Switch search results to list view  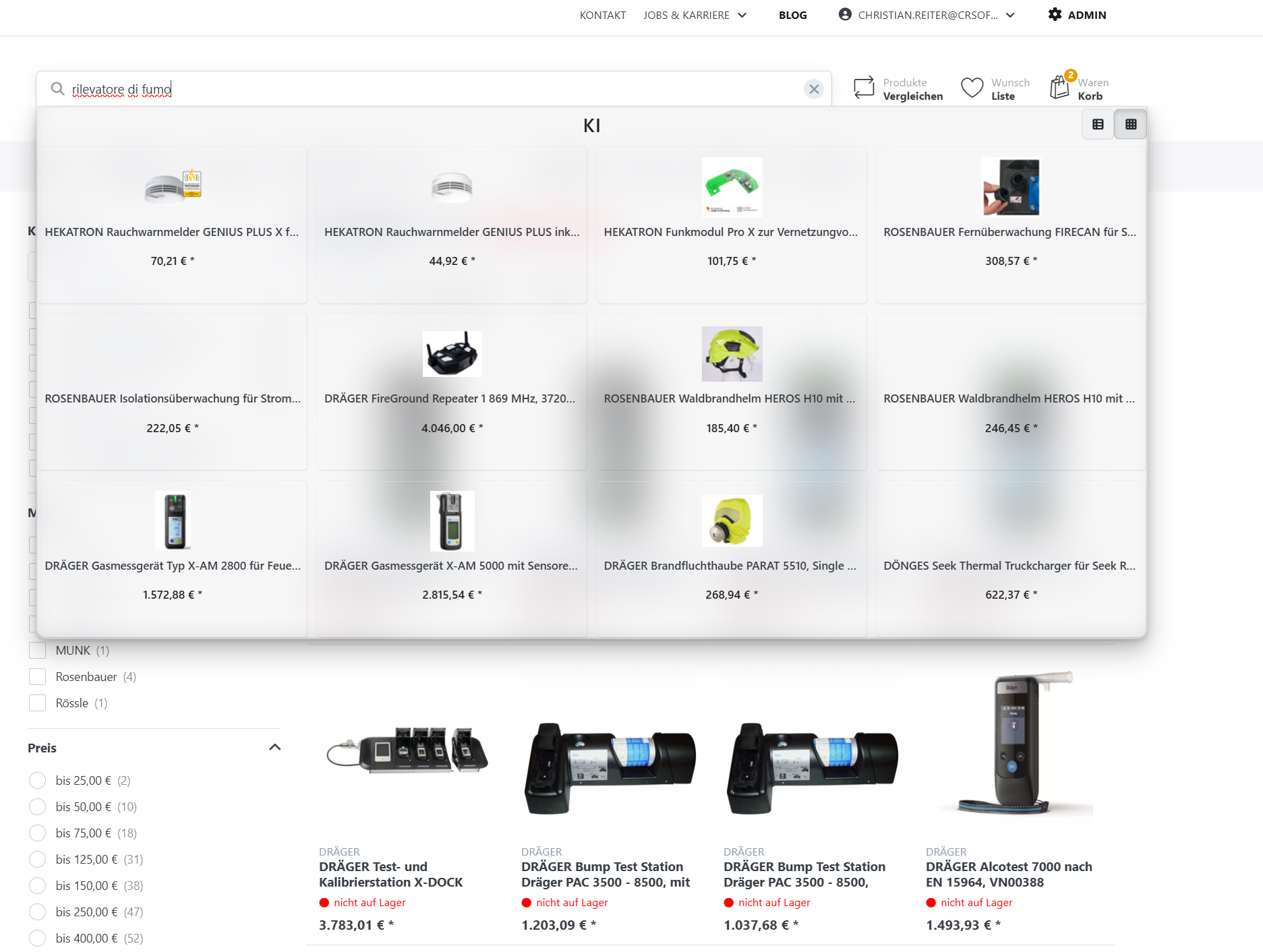tap(1098, 124)
